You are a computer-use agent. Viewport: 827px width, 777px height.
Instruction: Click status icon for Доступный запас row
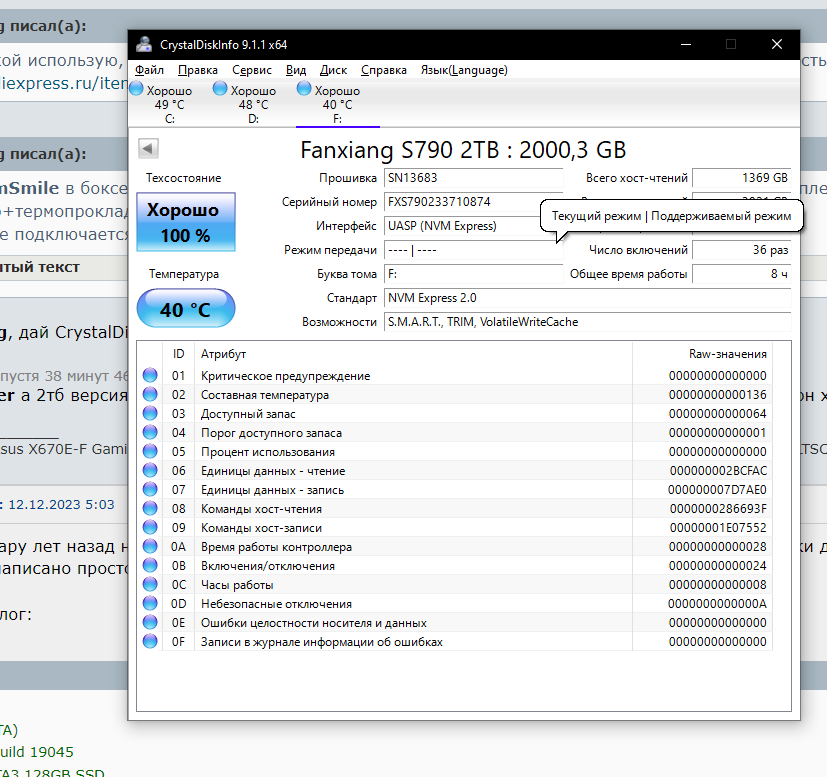(150, 413)
